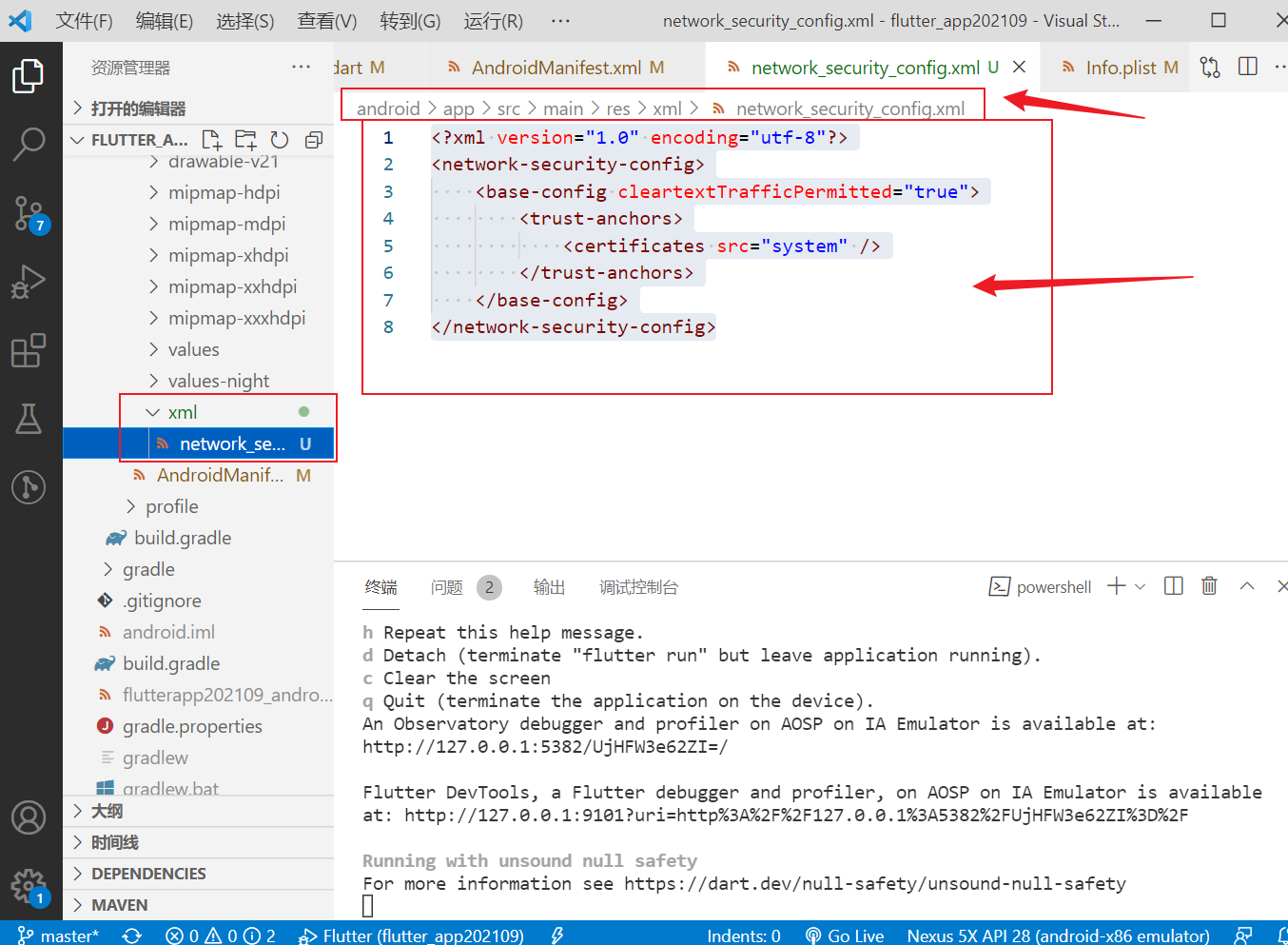This screenshot has height=945, width=1288.
Task: Open the Accounts menu icon
Action: tap(29, 817)
